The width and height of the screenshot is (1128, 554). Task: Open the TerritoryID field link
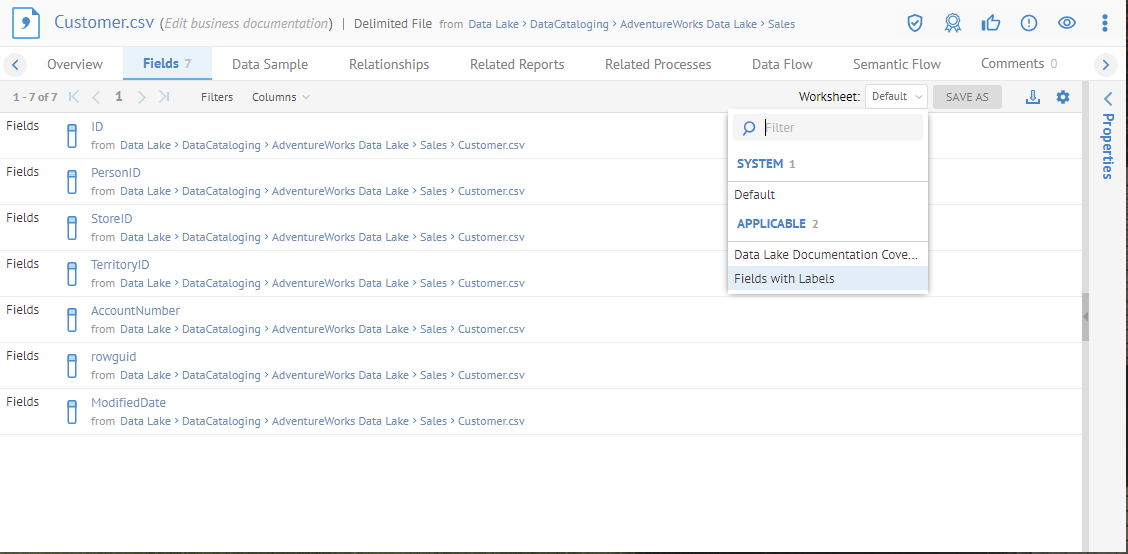click(x=120, y=265)
